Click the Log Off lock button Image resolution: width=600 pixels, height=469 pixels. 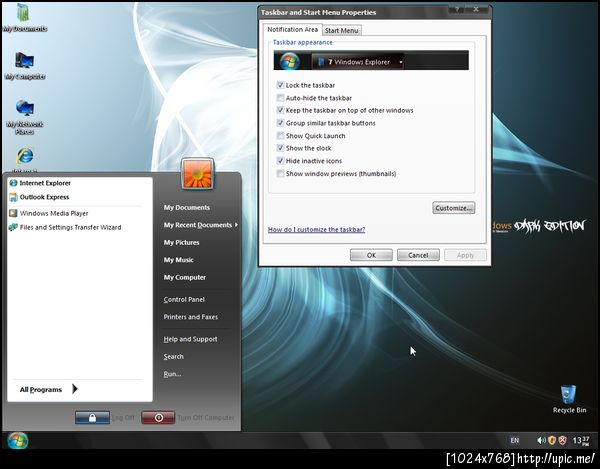pyautogui.click(x=92, y=418)
